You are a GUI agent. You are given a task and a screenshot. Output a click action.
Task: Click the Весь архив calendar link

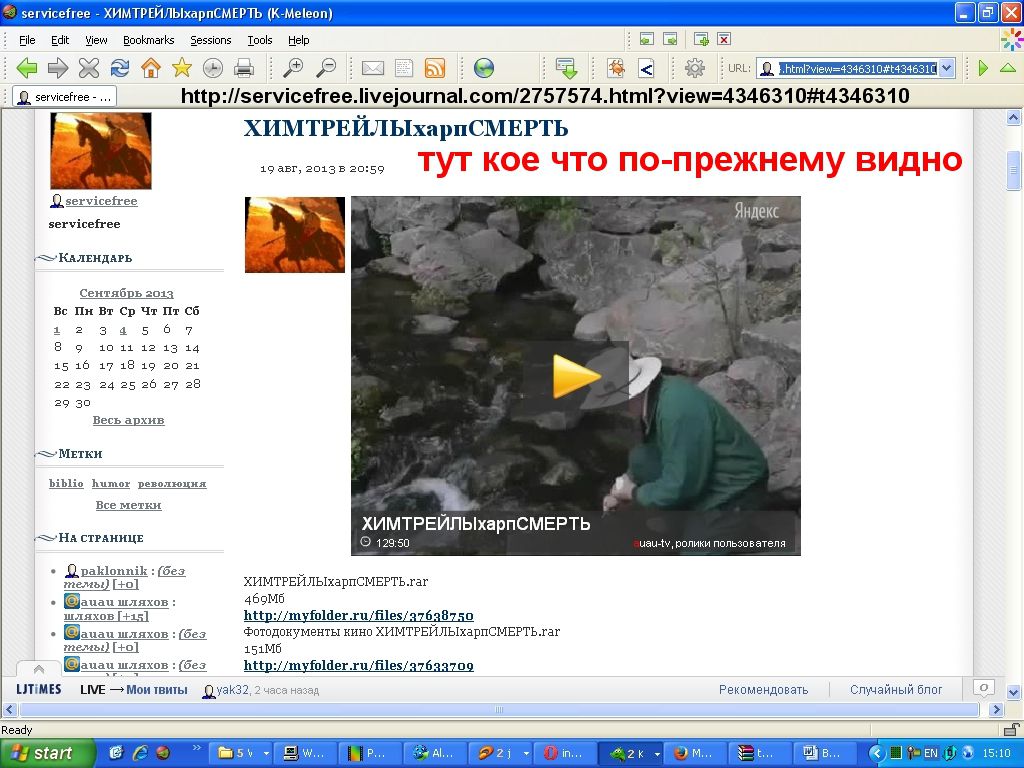coord(128,420)
